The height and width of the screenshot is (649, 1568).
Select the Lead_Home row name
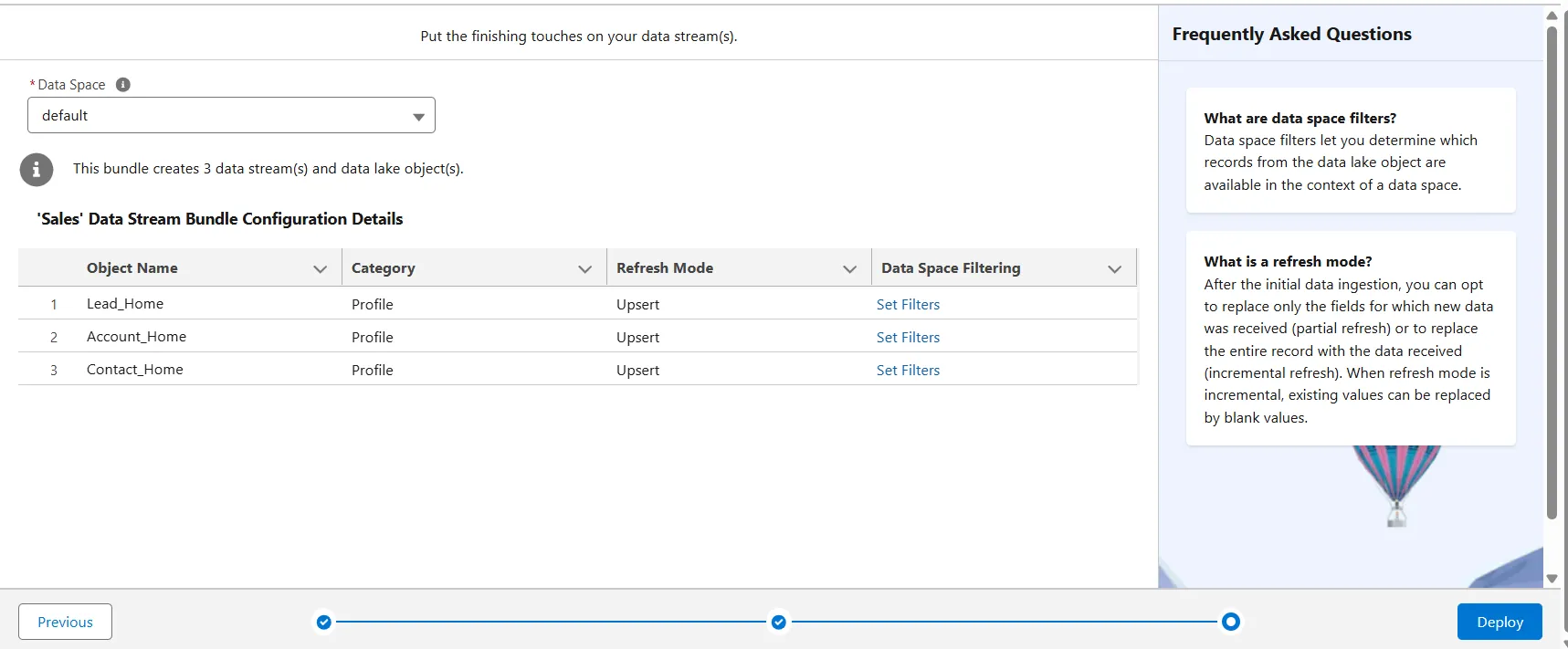point(125,304)
